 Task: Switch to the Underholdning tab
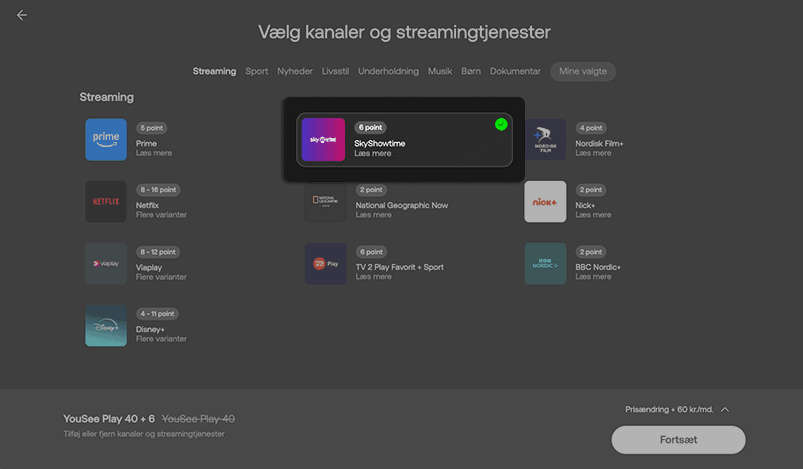tap(388, 71)
